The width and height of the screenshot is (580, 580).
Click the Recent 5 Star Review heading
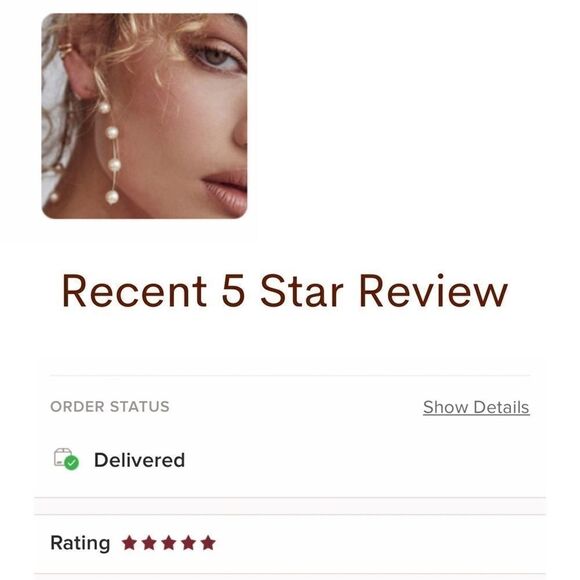[284, 291]
